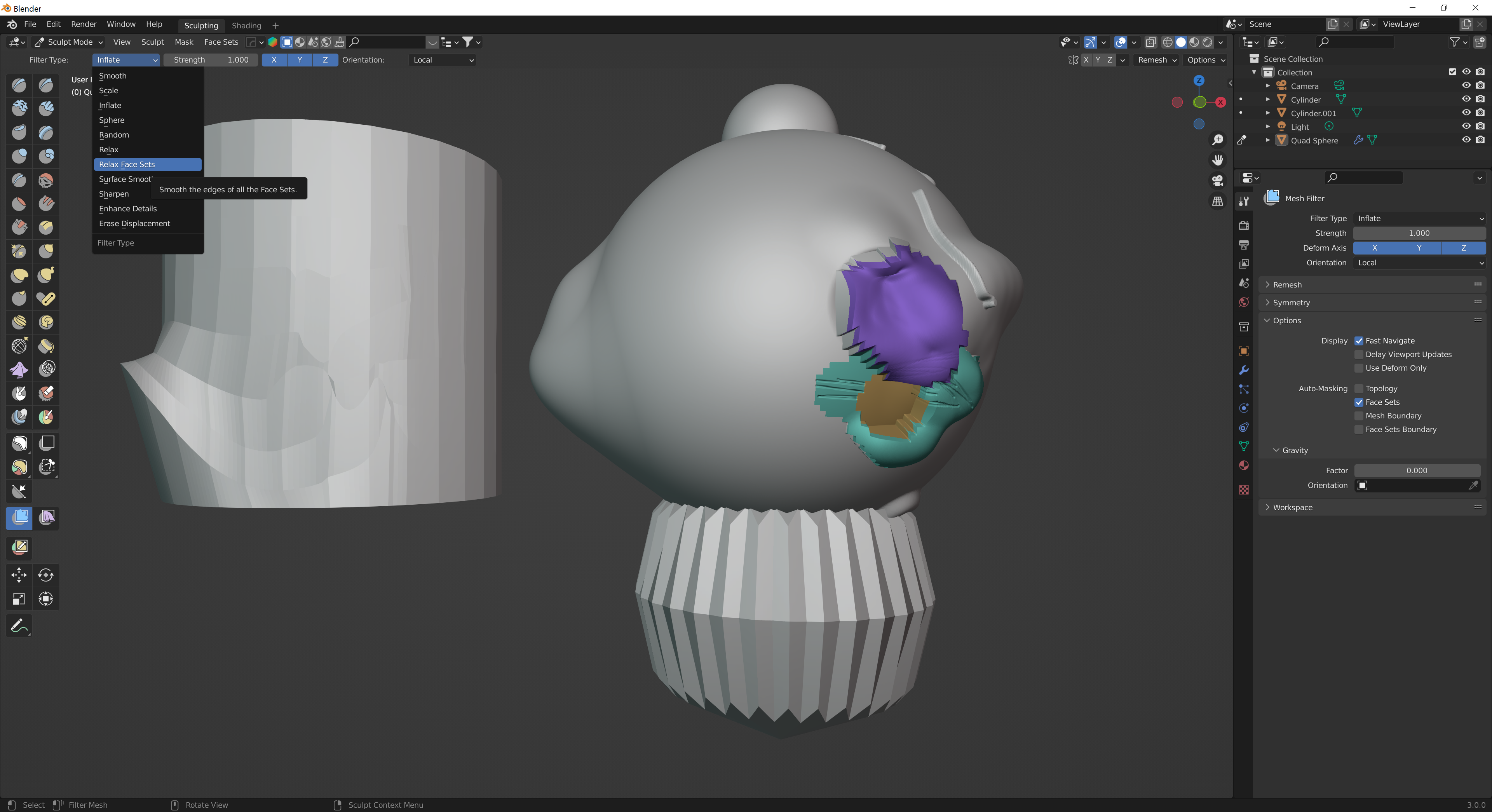This screenshot has width=1492, height=812.
Task: Click the Z deform axis button
Action: 1463,248
